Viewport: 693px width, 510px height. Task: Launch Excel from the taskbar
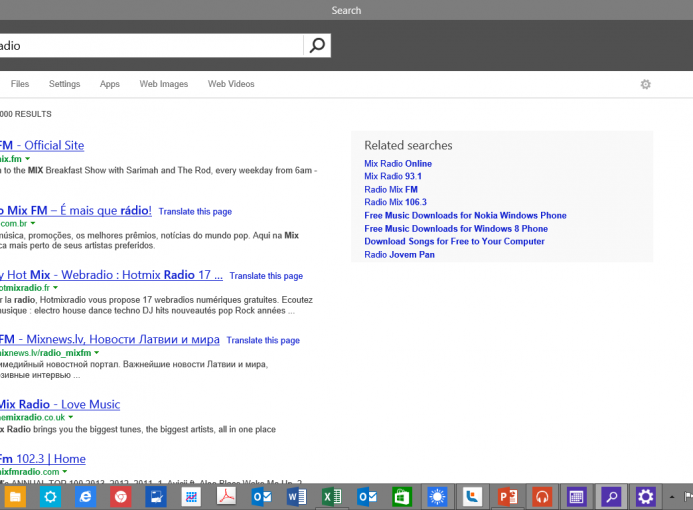pyautogui.click(x=331, y=496)
